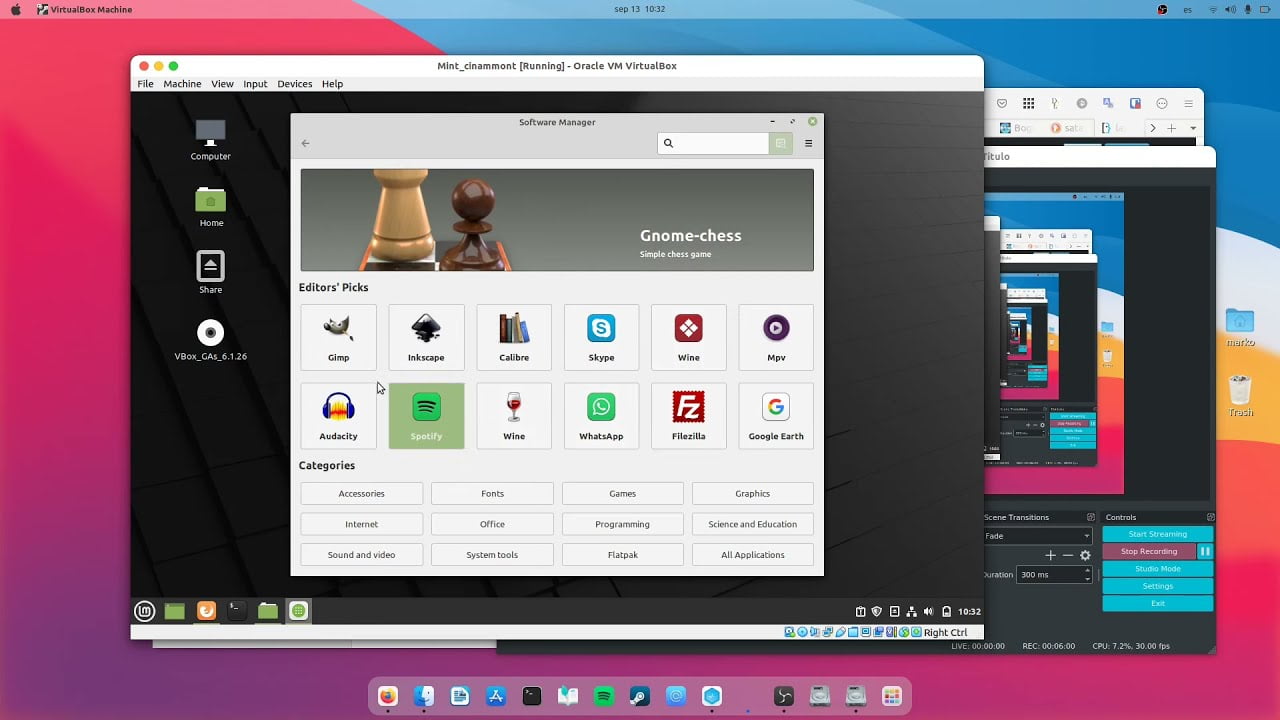Show All Applications category
The height and width of the screenshot is (720, 1280).
(x=753, y=554)
